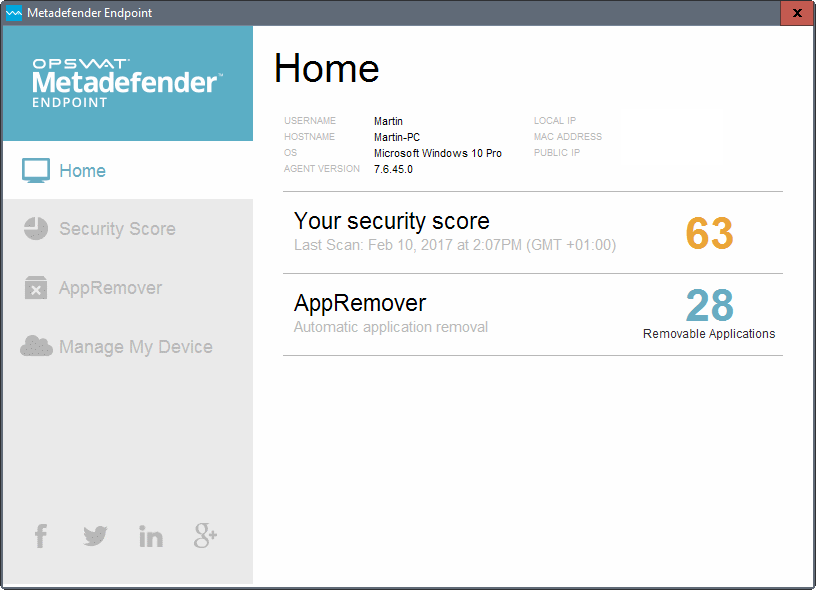Click the hostname value Martin-PC
The height and width of the screenshot is (590, 816).
(397, 137)
